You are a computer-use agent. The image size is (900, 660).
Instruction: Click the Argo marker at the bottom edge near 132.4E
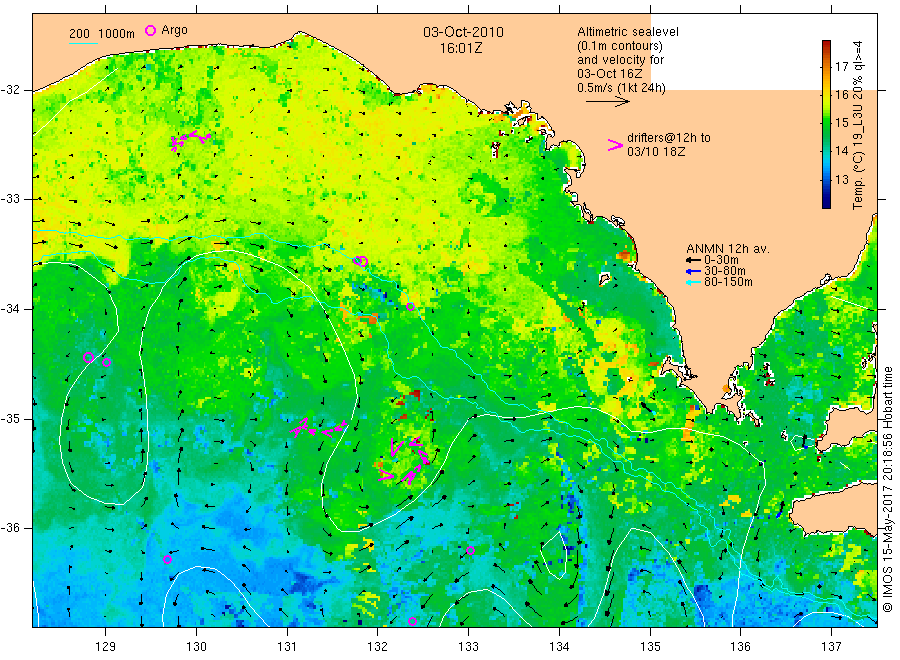(x=412, y=622)
